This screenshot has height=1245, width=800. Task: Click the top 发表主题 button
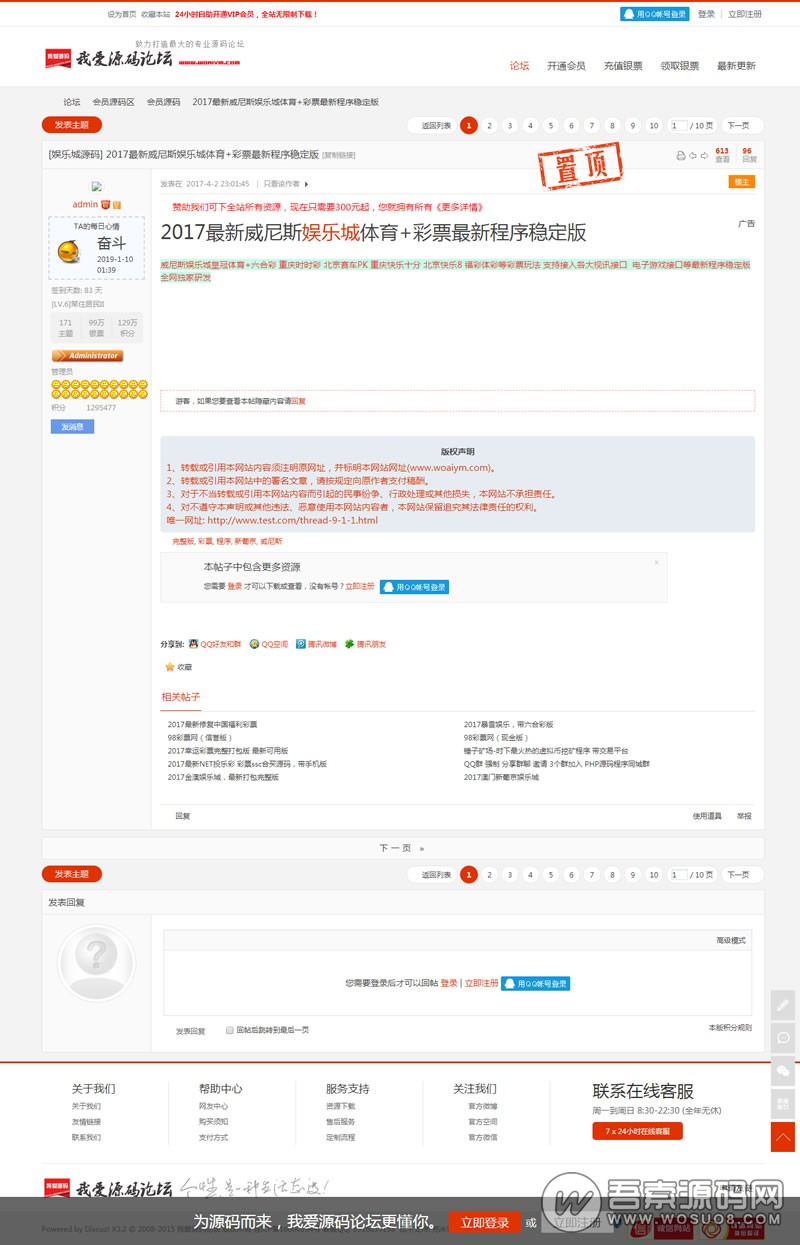pyautogui.click(x=71, y=125)
